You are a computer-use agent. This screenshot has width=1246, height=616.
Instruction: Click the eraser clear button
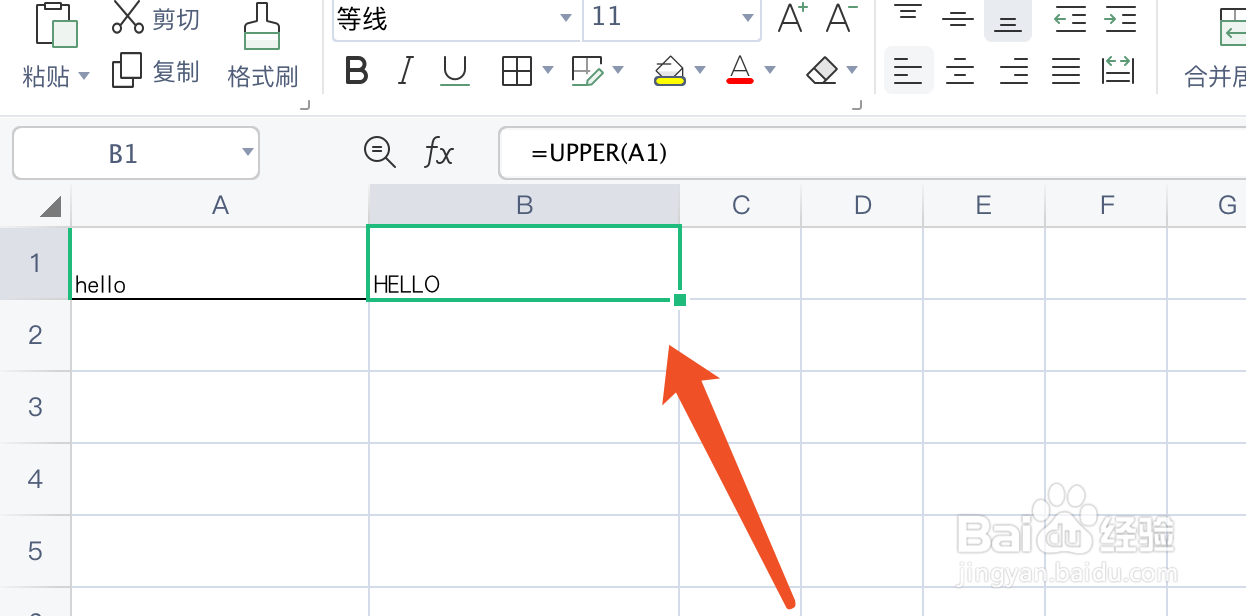tap(821, 71)
